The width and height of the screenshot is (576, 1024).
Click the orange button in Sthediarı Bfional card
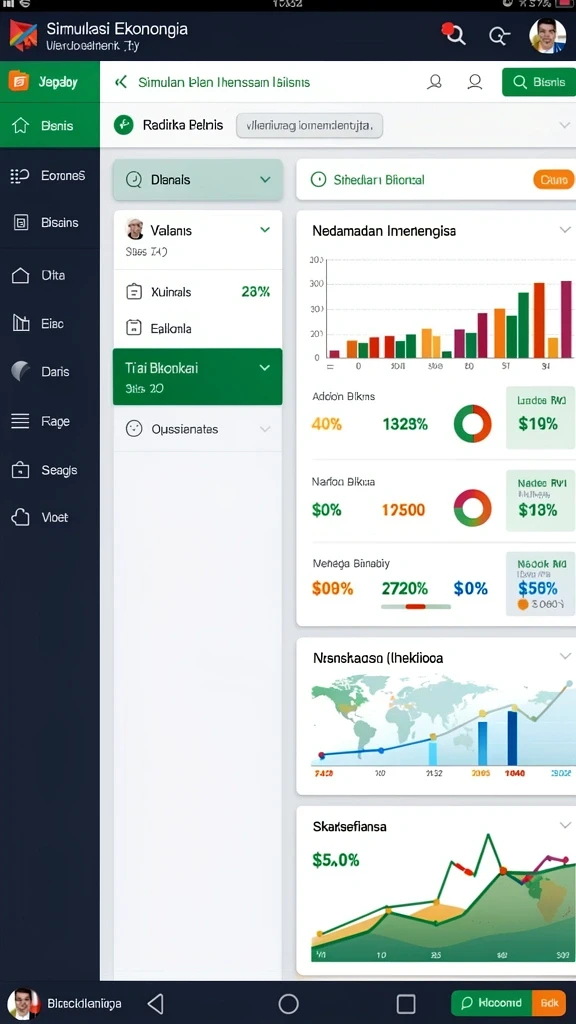(554, 179)
